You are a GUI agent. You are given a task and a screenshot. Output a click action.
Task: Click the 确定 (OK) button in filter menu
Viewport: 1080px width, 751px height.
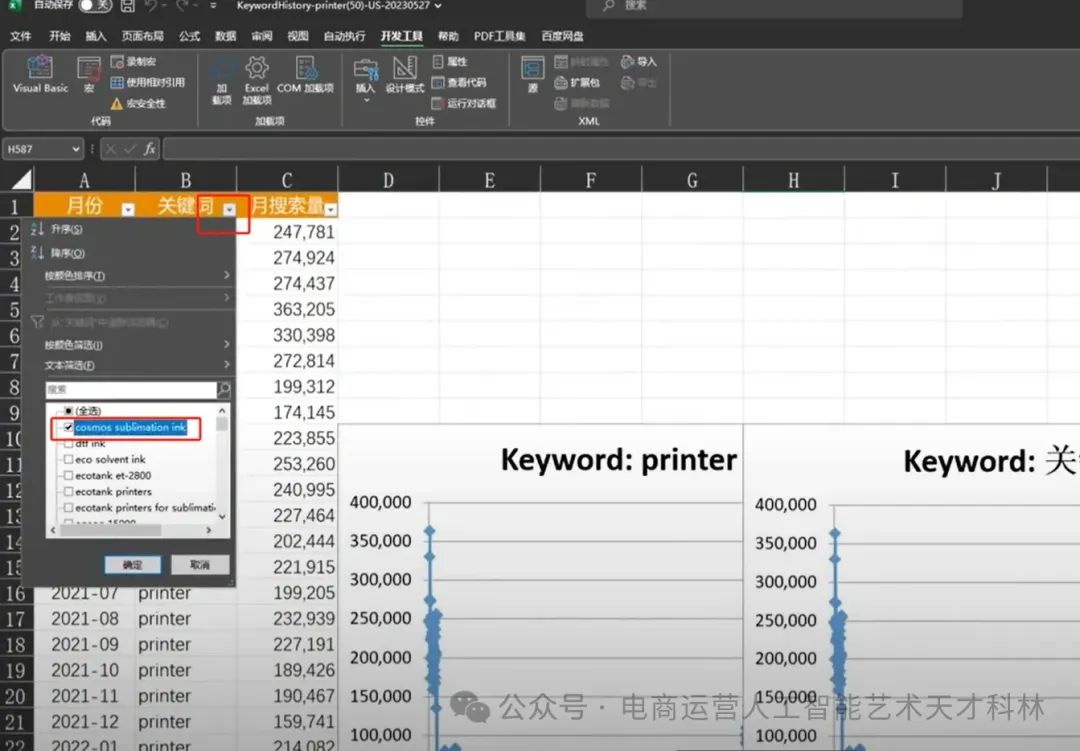pos(131,563)
